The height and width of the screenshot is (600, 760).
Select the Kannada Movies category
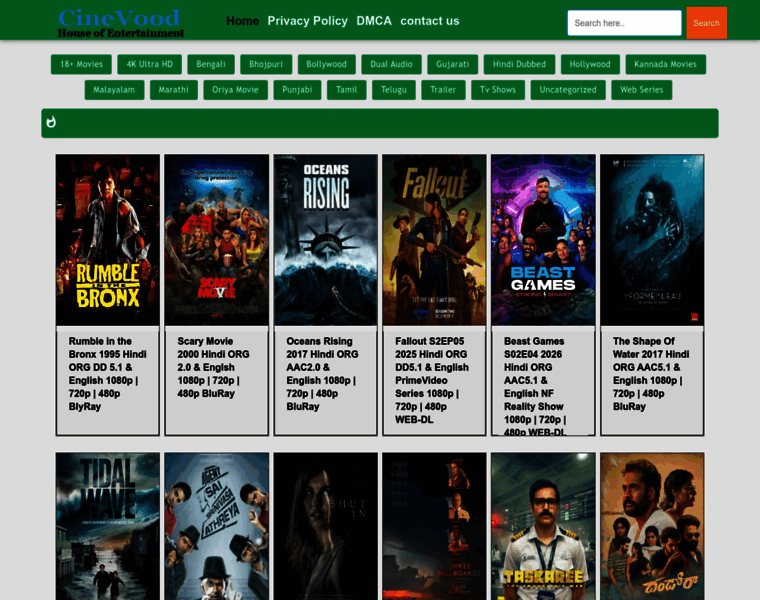(665, 64)
